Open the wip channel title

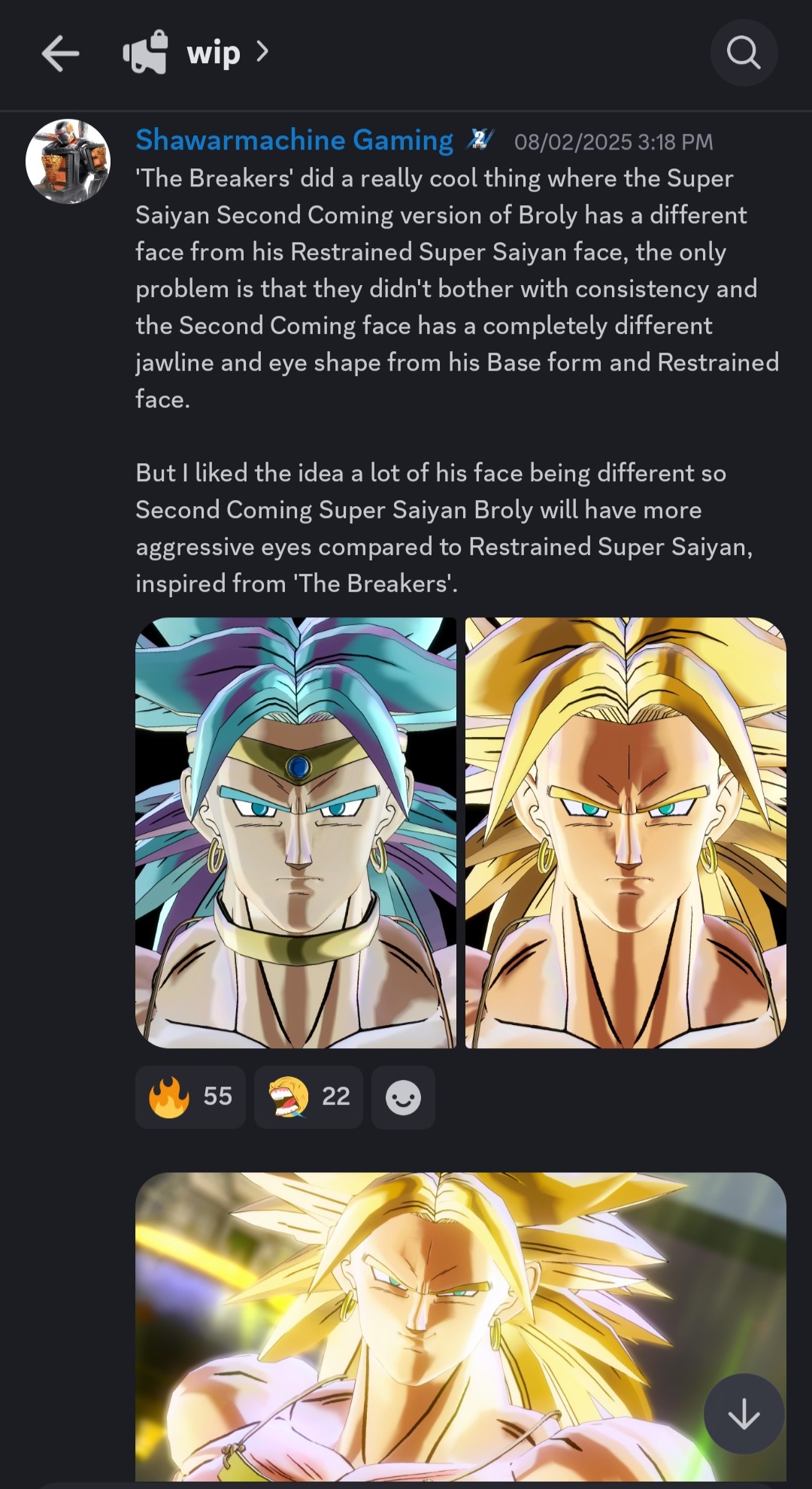click(214, 53)
